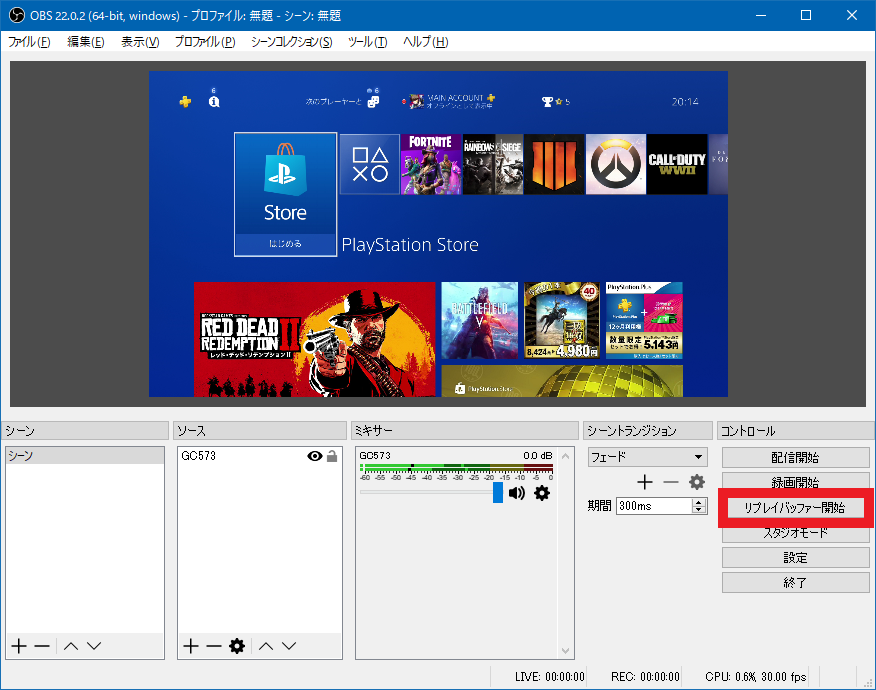Open transition properties gear icon
The width and height of the screenshot is (876, 690).
pos(697,482)
